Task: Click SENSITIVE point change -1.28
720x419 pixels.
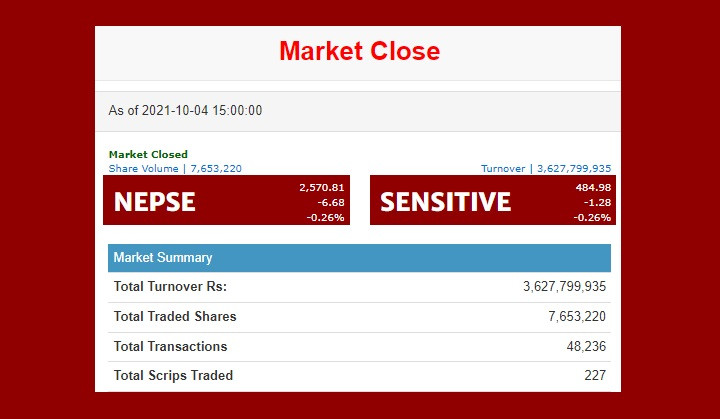Action: tap(597, 203)
